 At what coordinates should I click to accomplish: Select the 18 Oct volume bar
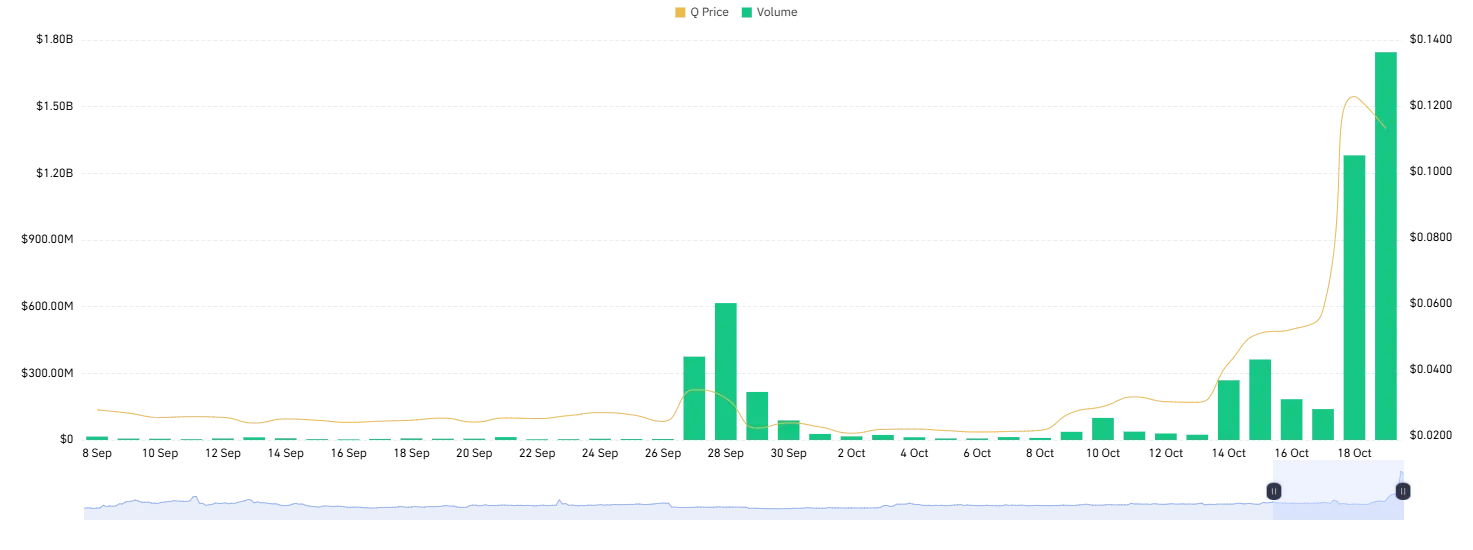pos(1354,297)
